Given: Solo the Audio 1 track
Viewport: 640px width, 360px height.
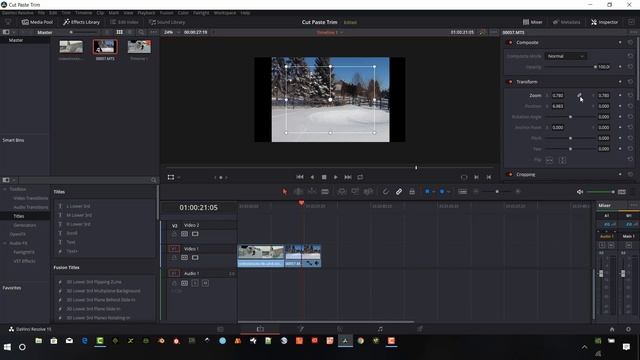Looking at the screenshot, I should click(x=195, y=283).
